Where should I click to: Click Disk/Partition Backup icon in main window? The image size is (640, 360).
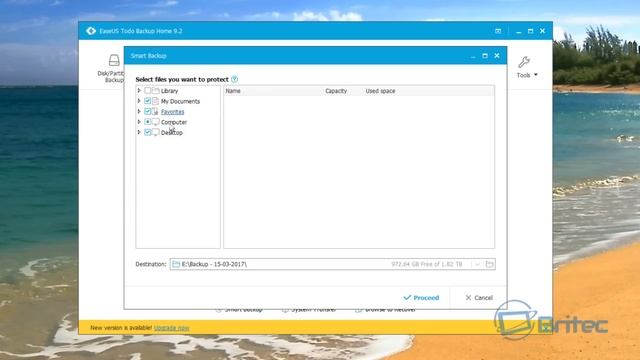(x=114, y=60)
